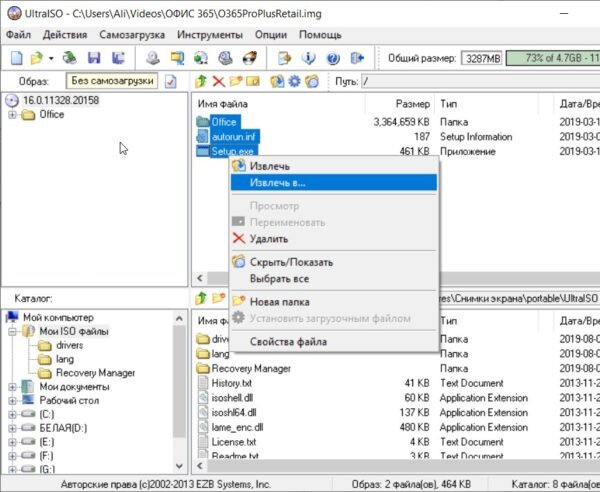Click New folder icon in image toolbar
Viewport: 600px width, 492px height.
(x=236, y=81)
